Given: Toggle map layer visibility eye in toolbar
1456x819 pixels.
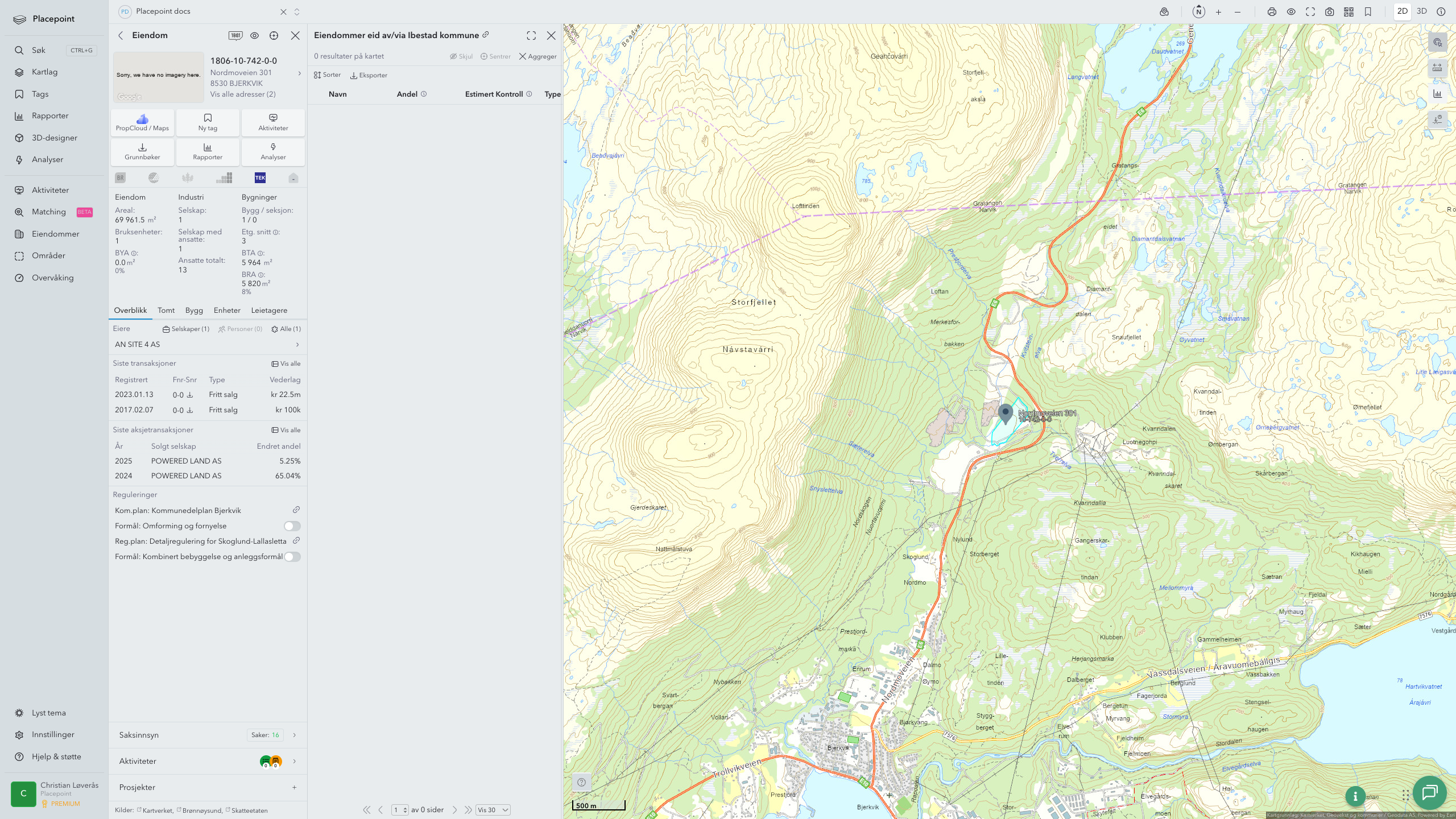Looking at the screenshot, I should point(1291,12).
